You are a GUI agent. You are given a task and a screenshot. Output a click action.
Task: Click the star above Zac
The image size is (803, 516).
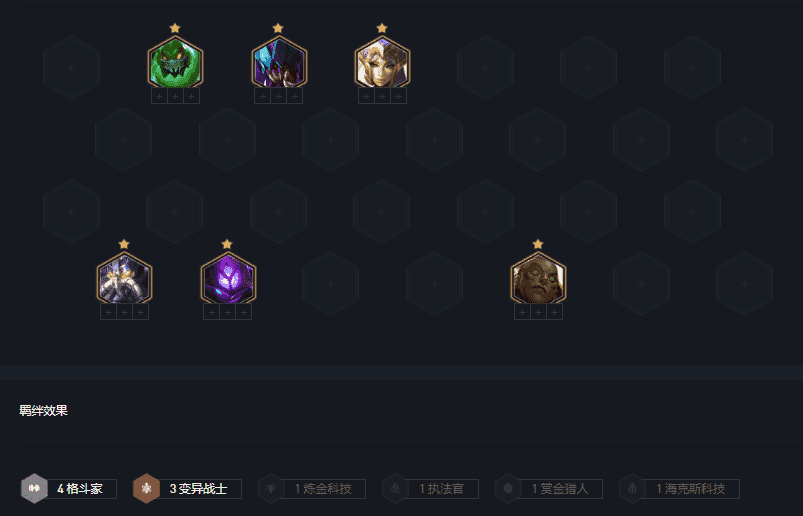[175, 28]
